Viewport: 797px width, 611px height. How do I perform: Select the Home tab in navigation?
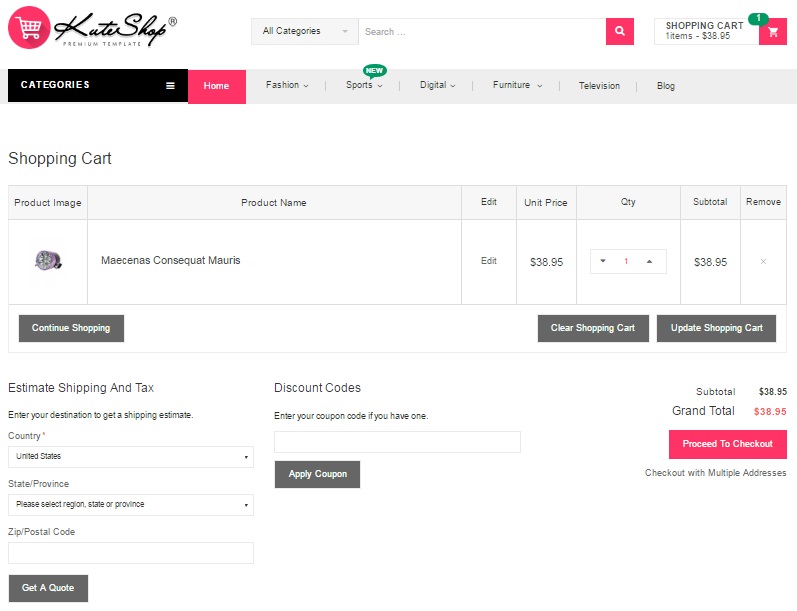(x=216, y=86)
